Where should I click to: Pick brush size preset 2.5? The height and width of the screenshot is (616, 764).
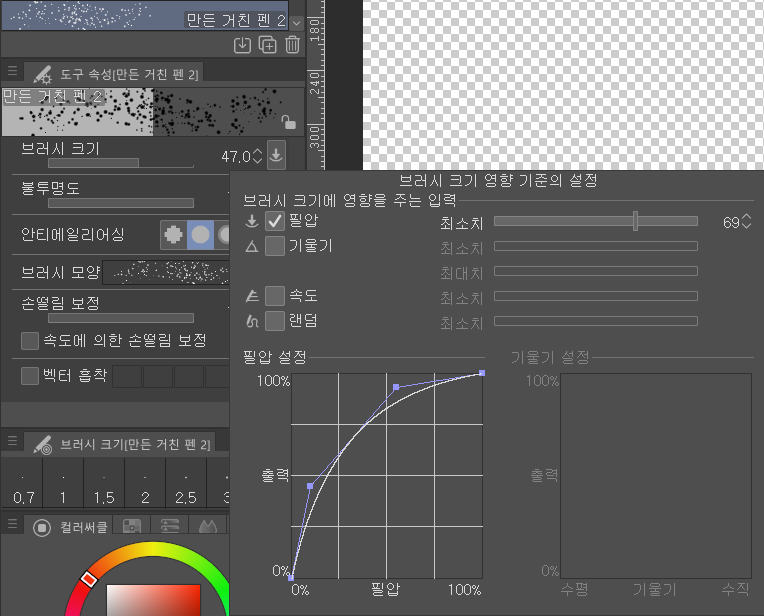pyautogui.click(x=186, y=484)
